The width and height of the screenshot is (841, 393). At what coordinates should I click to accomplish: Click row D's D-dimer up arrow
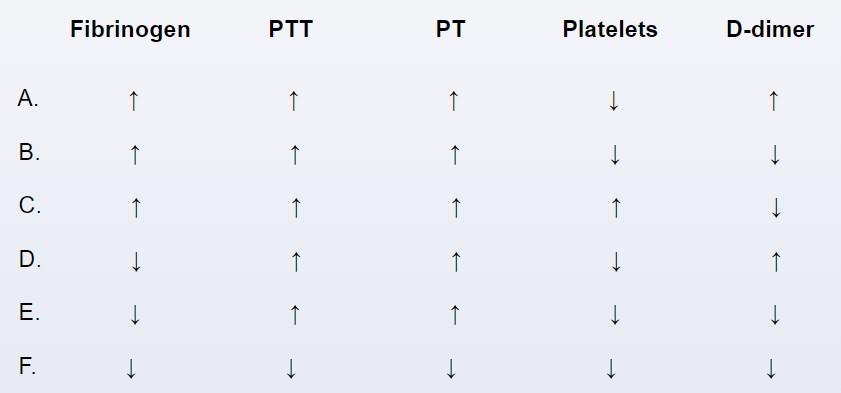[x=775, y=262]
